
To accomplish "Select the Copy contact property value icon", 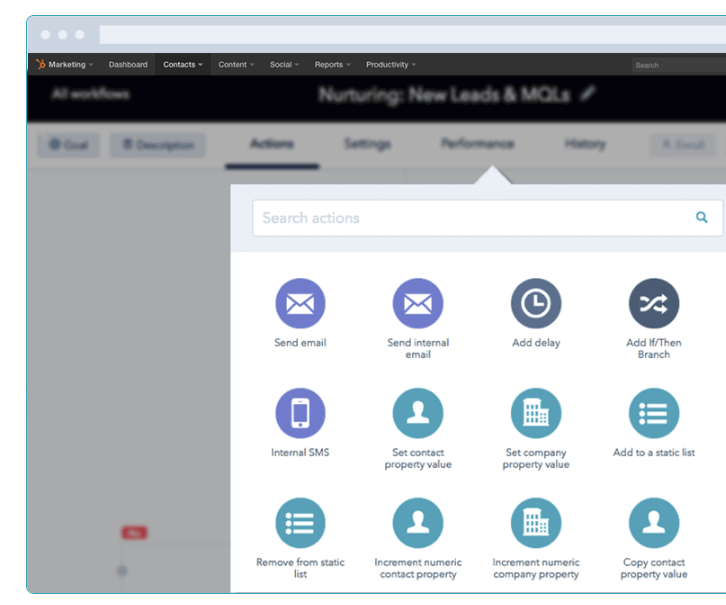I will (653, 523).
